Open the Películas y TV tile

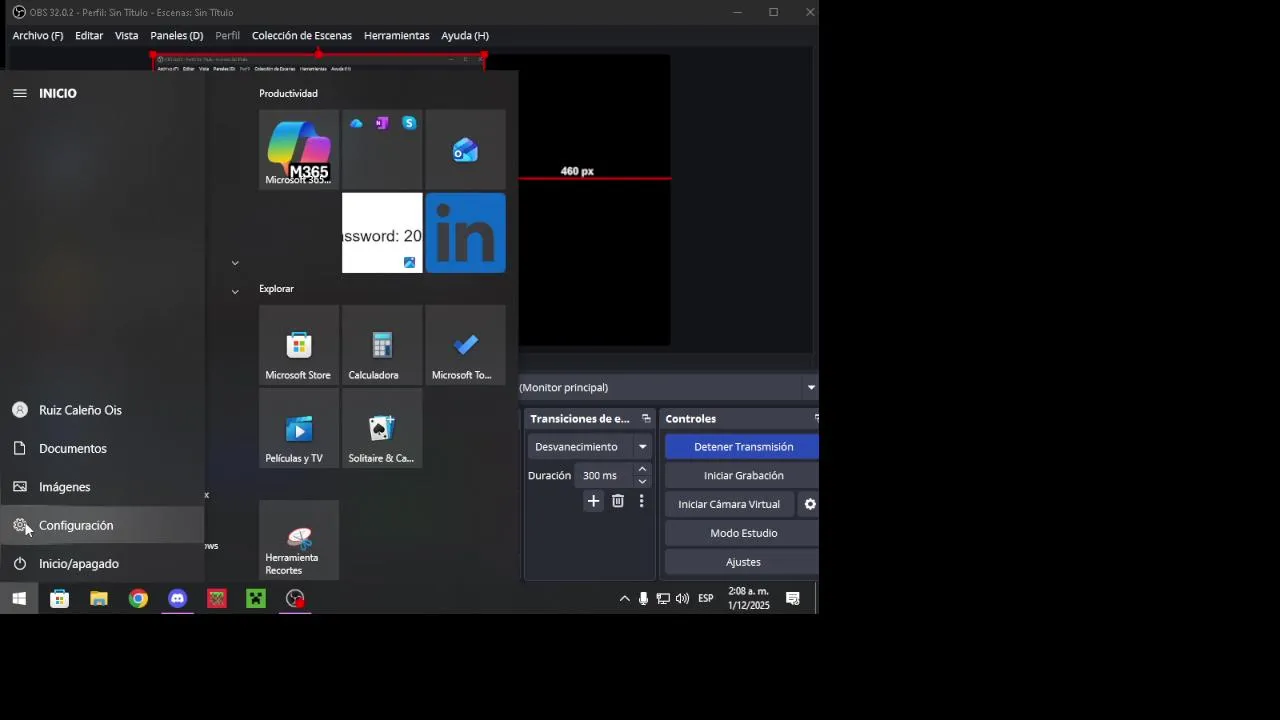point(298,428)
